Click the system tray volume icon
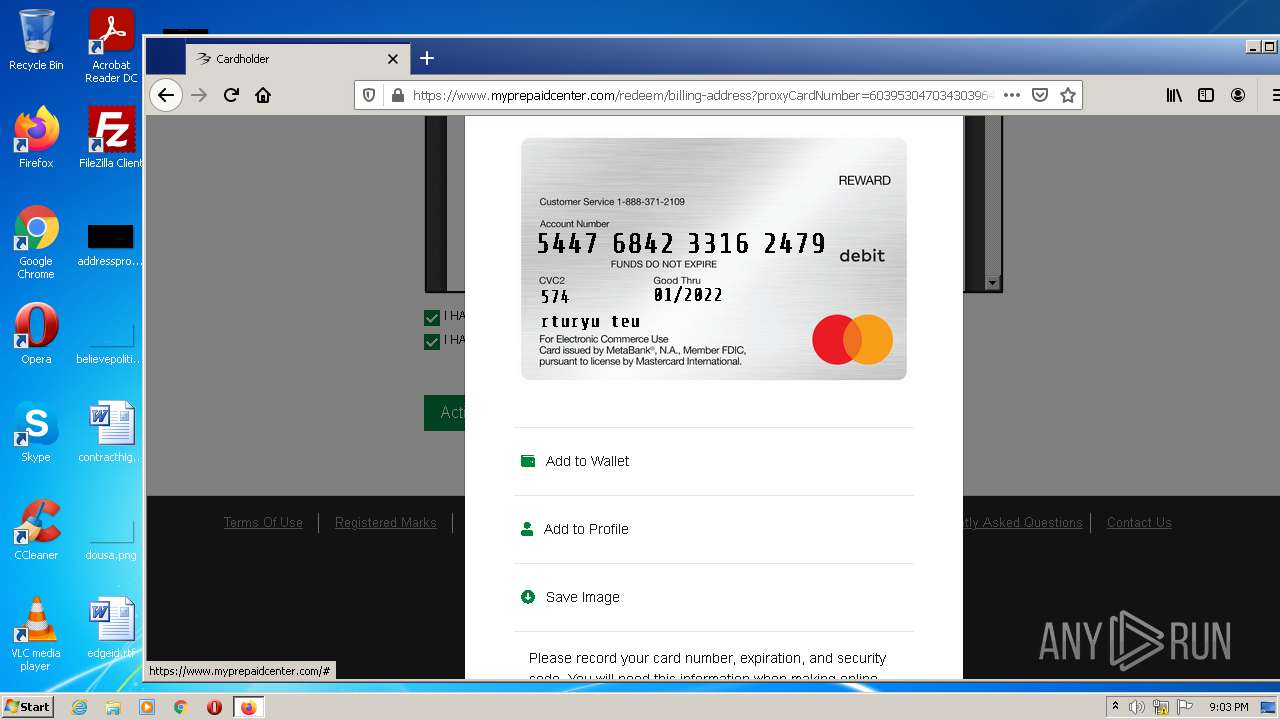This screenshot has height=720, width=1280. 1137,707
